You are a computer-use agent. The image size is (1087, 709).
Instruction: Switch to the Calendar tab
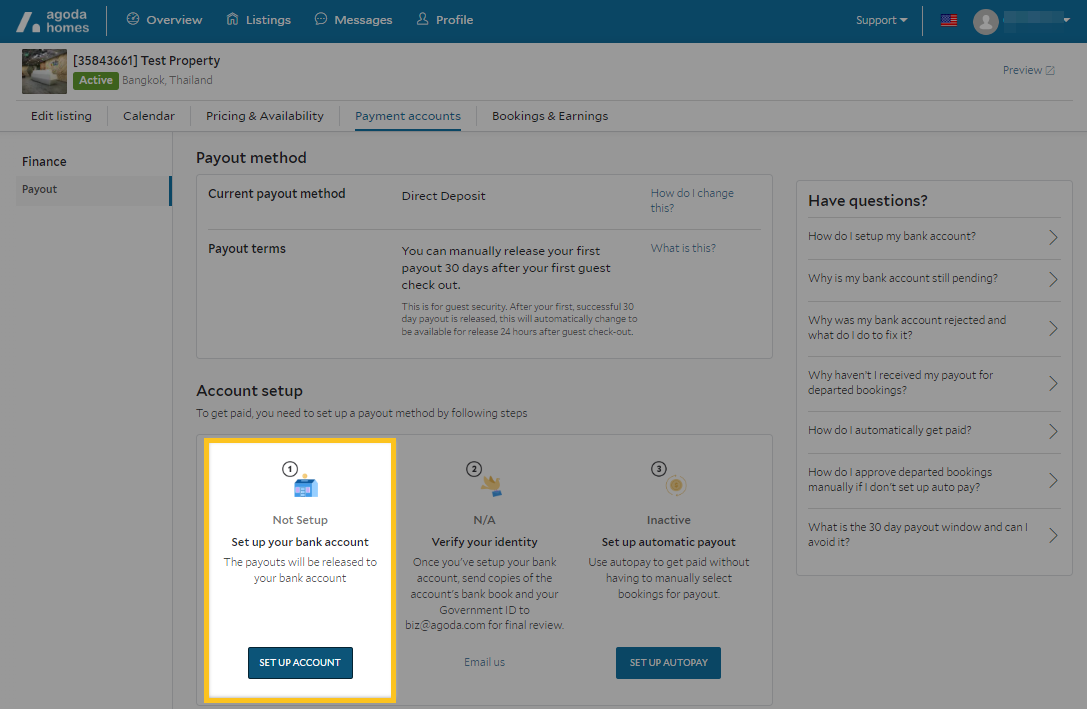click(x=149, y=116)
